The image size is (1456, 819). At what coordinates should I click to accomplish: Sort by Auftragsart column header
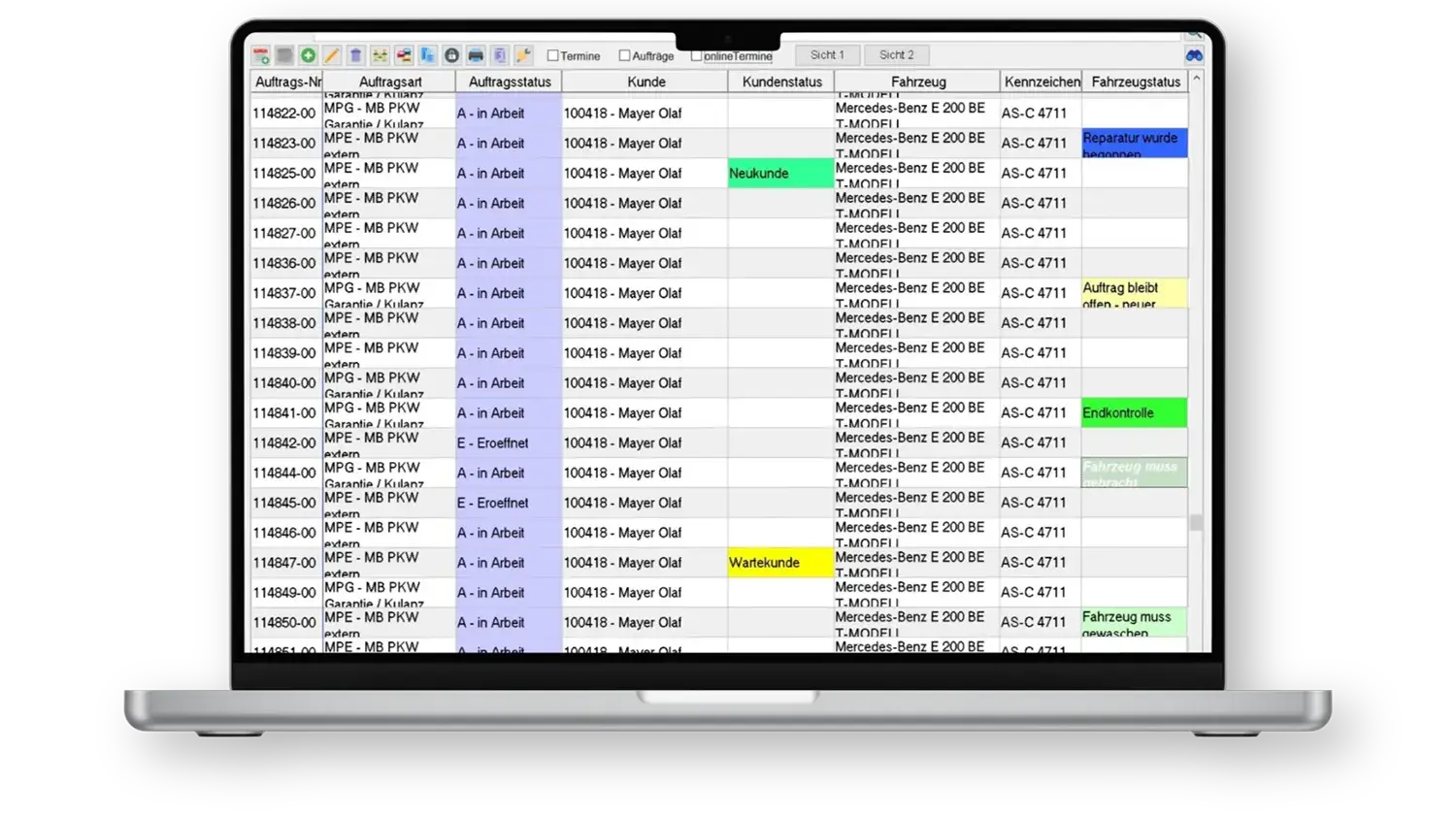pos(389,82)
